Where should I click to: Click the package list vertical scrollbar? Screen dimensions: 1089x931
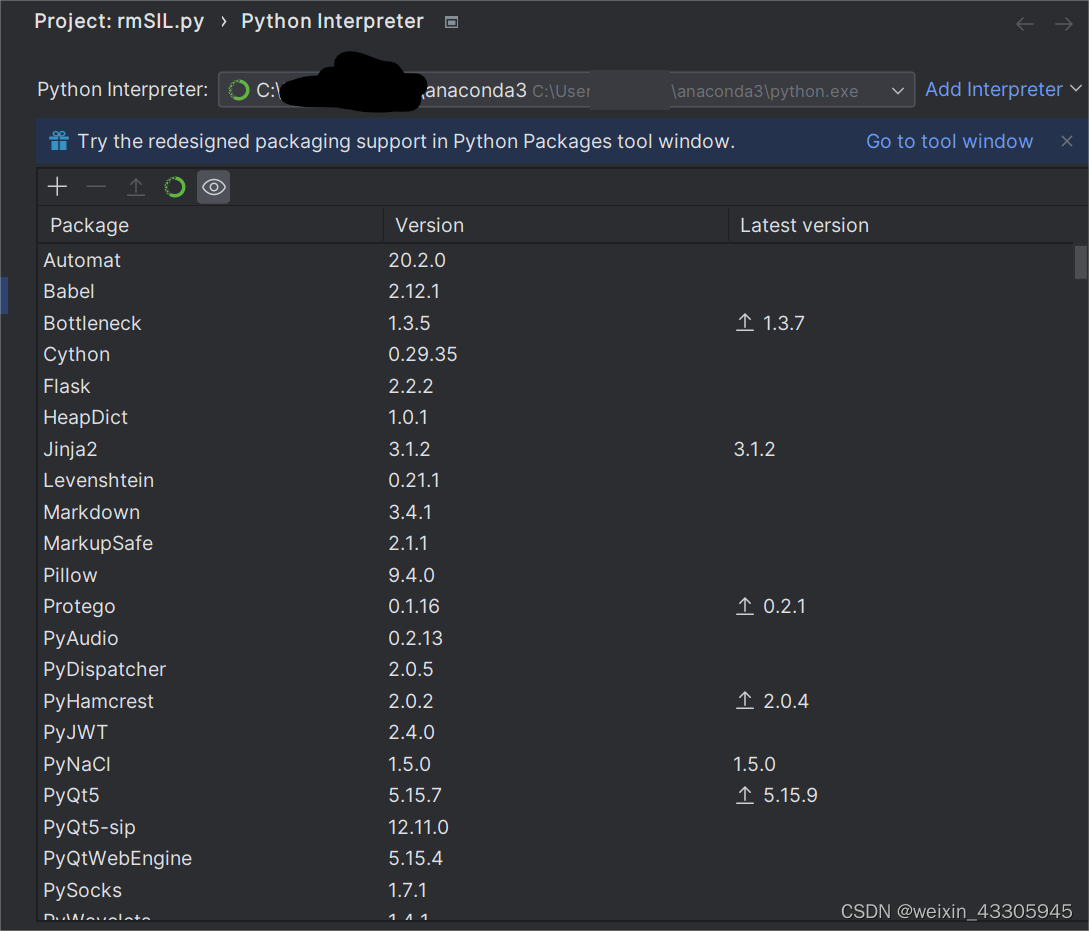click(x=1081, y=262)
